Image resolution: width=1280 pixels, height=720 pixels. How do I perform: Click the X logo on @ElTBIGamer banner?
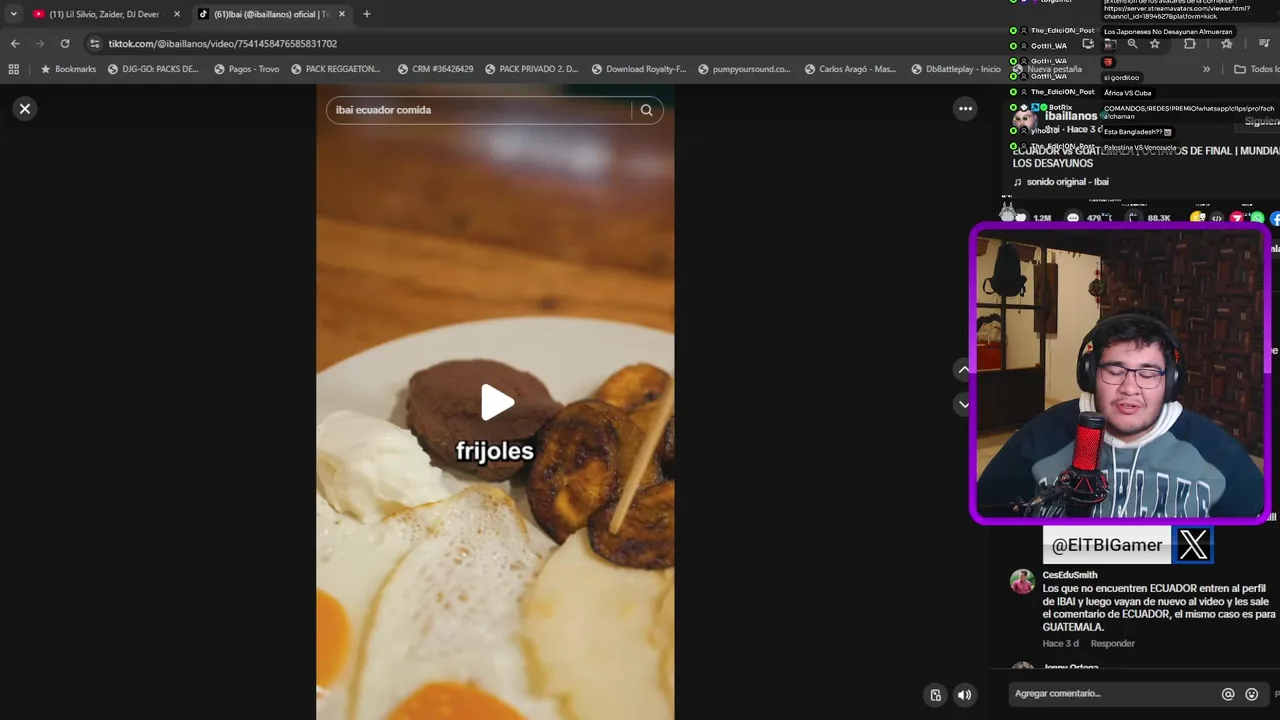tap(1193, 545)
